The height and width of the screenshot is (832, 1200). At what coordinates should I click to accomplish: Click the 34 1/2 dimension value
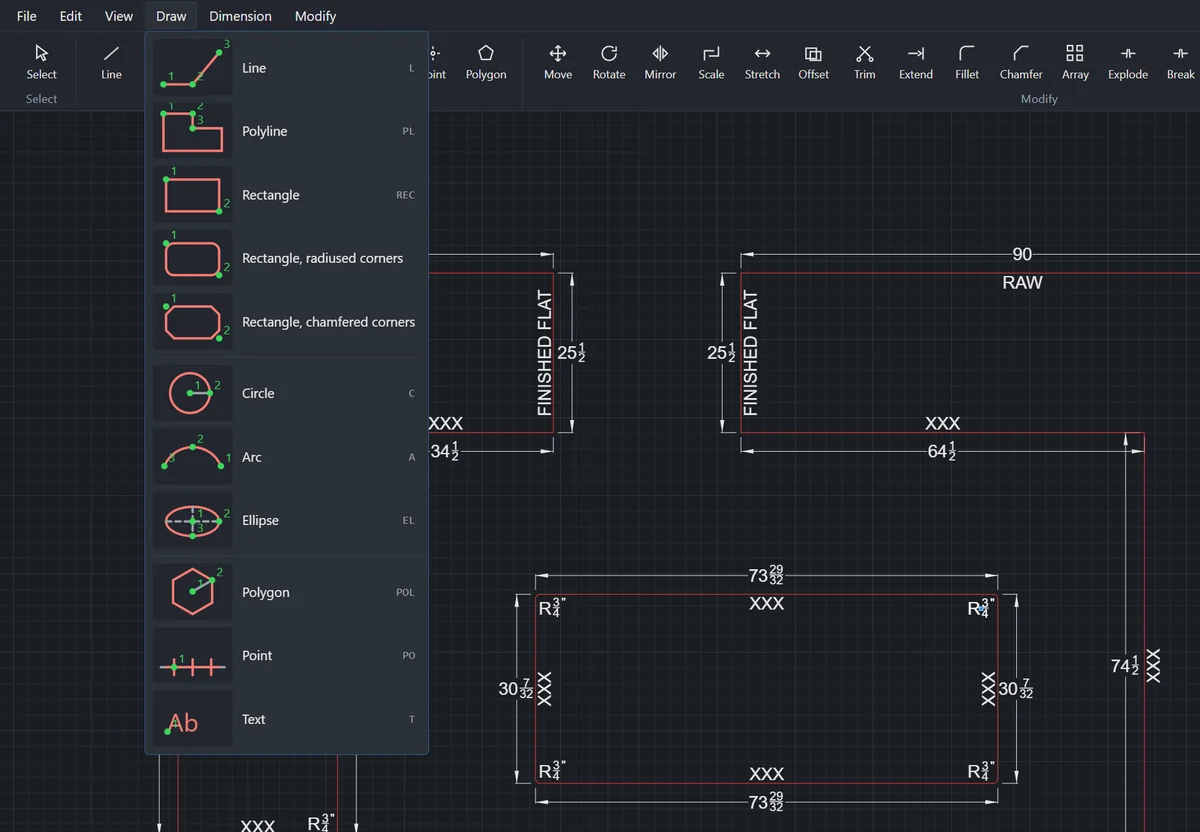point(444,451)
